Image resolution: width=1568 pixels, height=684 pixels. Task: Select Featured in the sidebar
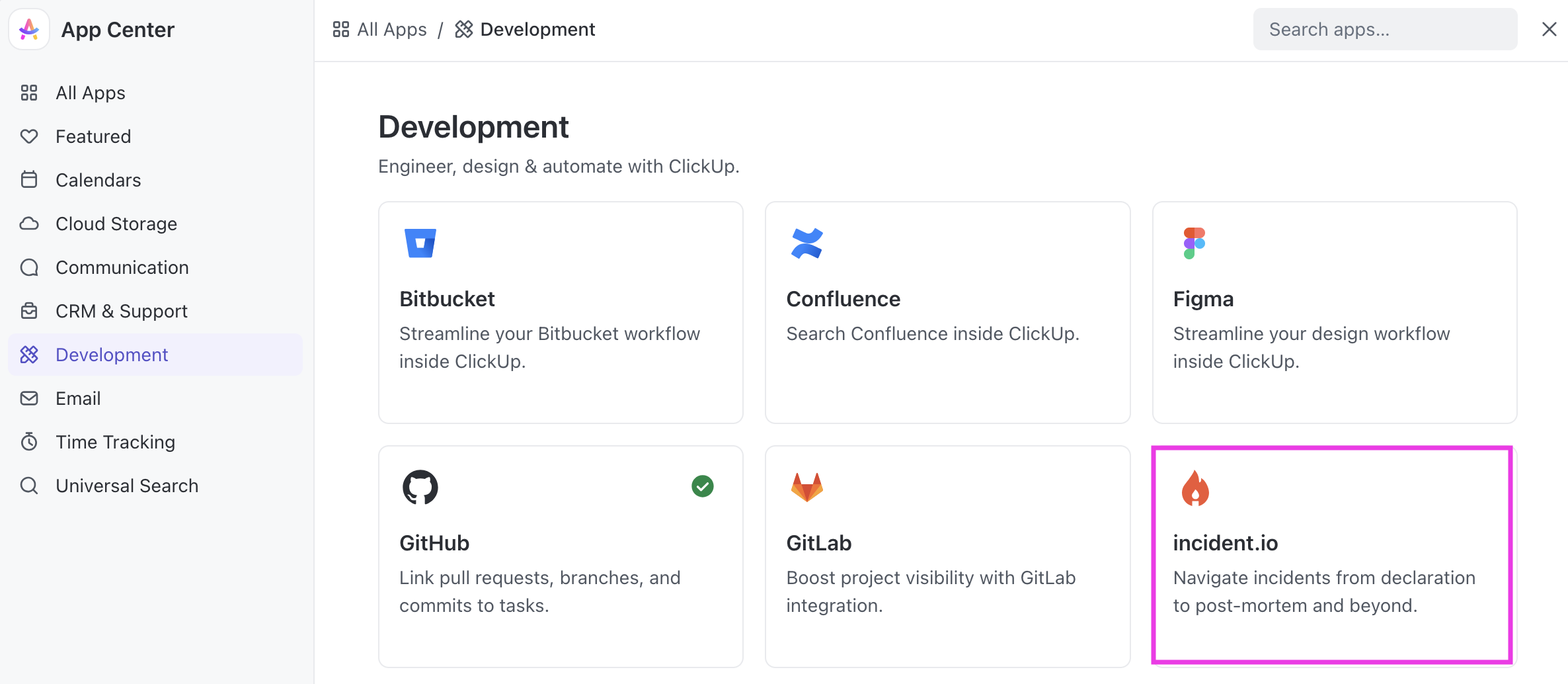(x=93, y=136)
